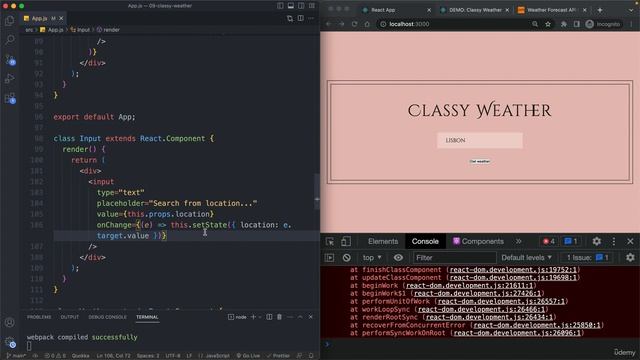Image resolution: width=640 pixels, height=360 pixels.
Task: Click the render breadcrumb segment
Action: pos(108,30)
